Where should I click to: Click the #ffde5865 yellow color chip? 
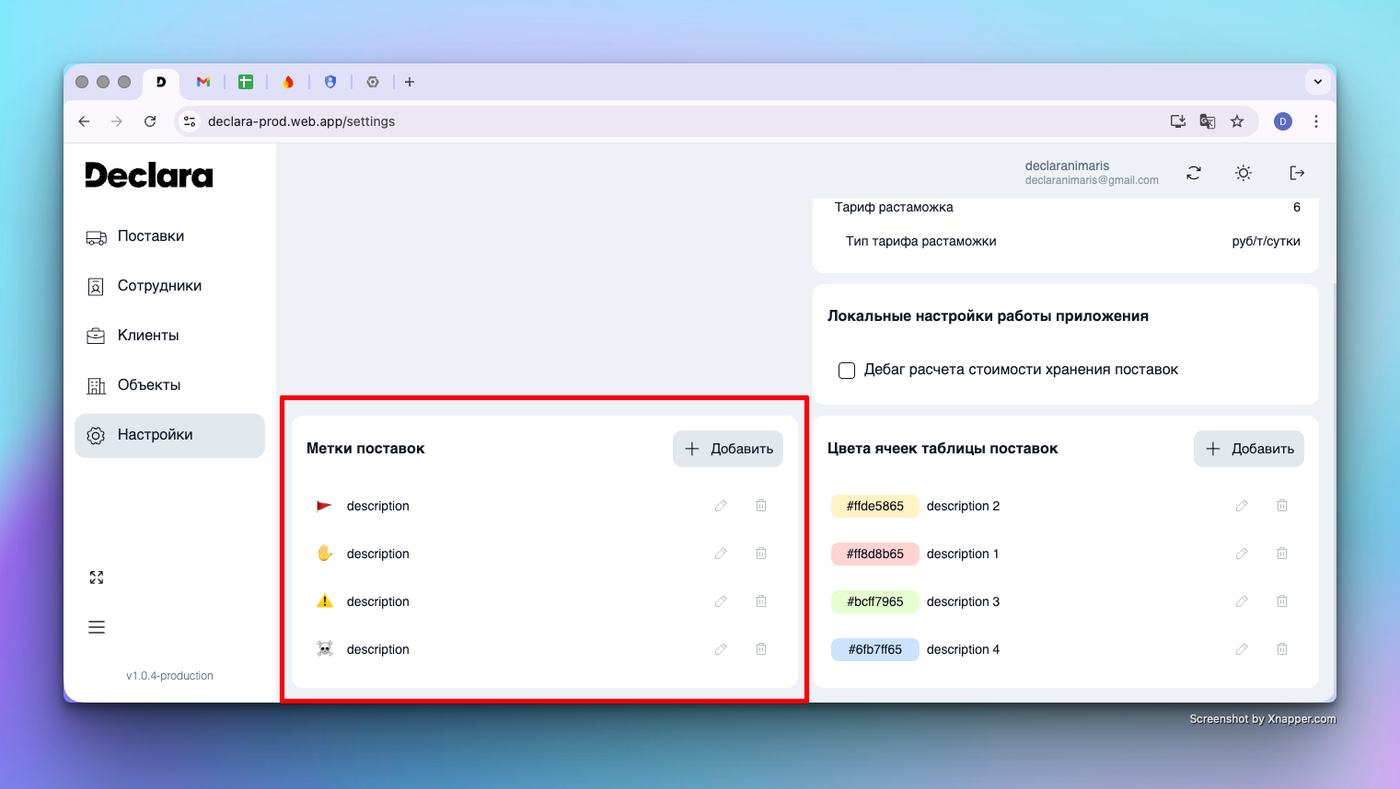(x=875, y=506)
